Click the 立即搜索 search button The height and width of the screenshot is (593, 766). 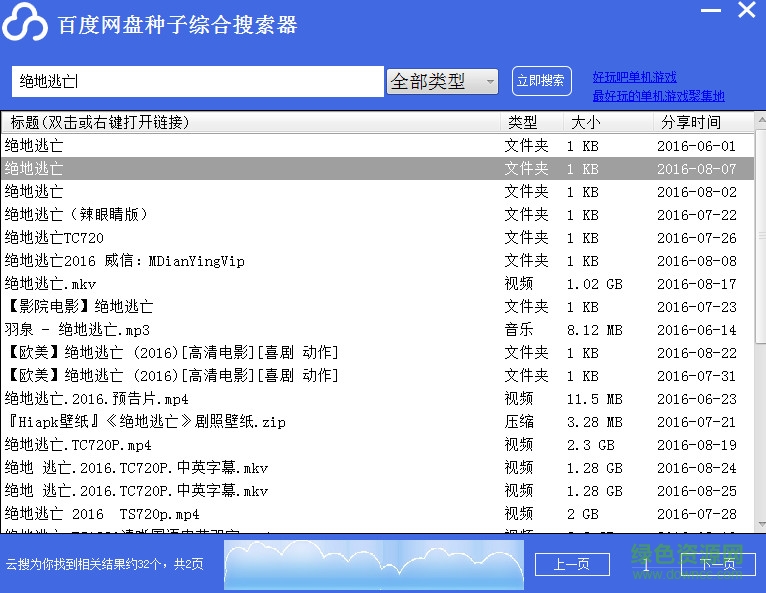tap(541, 81)
